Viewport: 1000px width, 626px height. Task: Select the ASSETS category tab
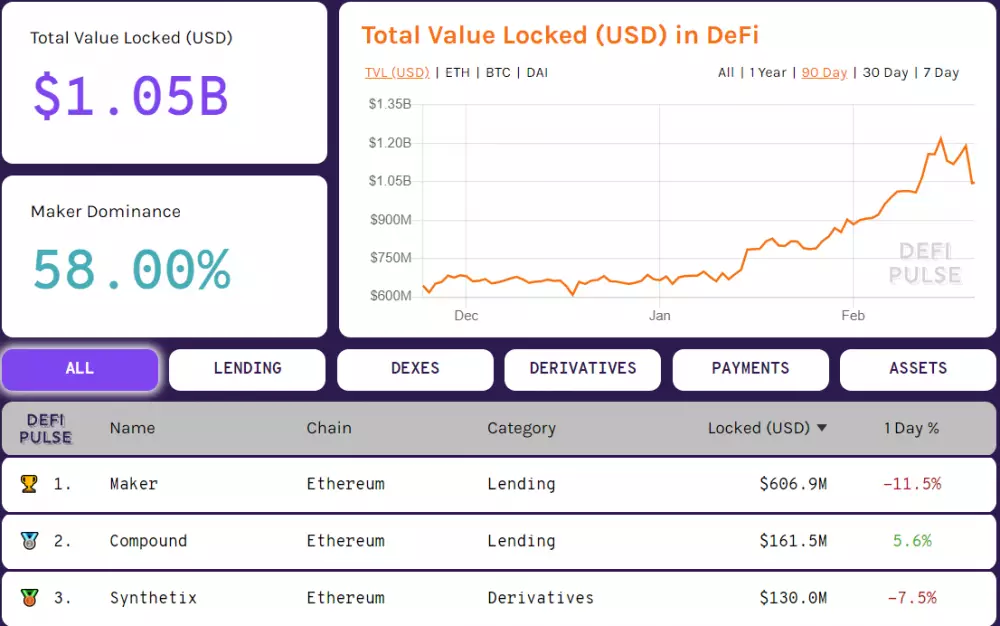(918, 369)
